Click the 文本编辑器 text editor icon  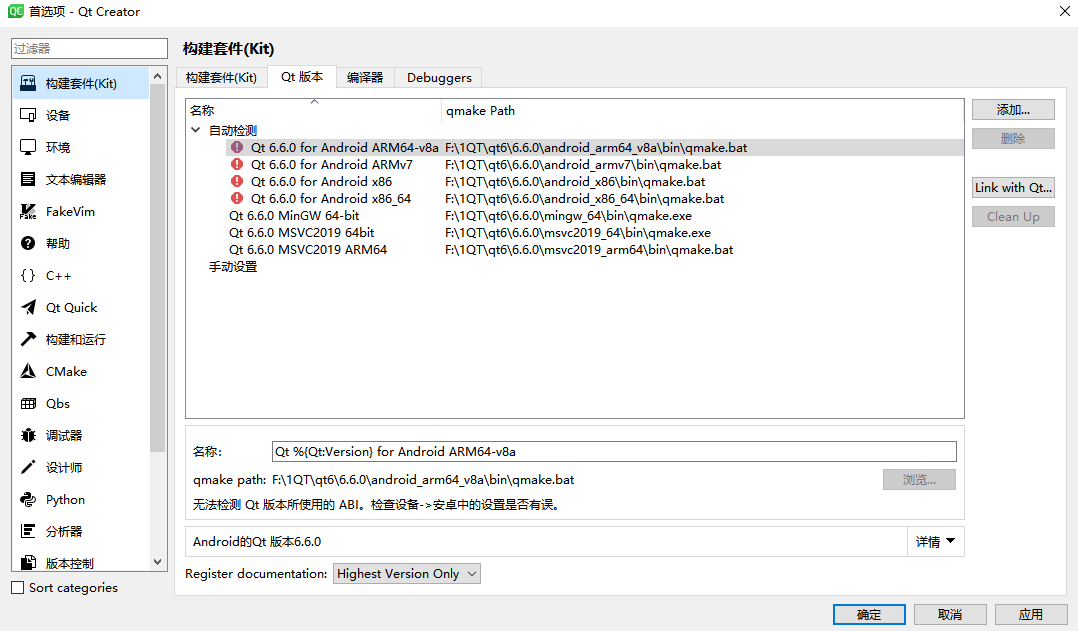click(x=28, y=179)
